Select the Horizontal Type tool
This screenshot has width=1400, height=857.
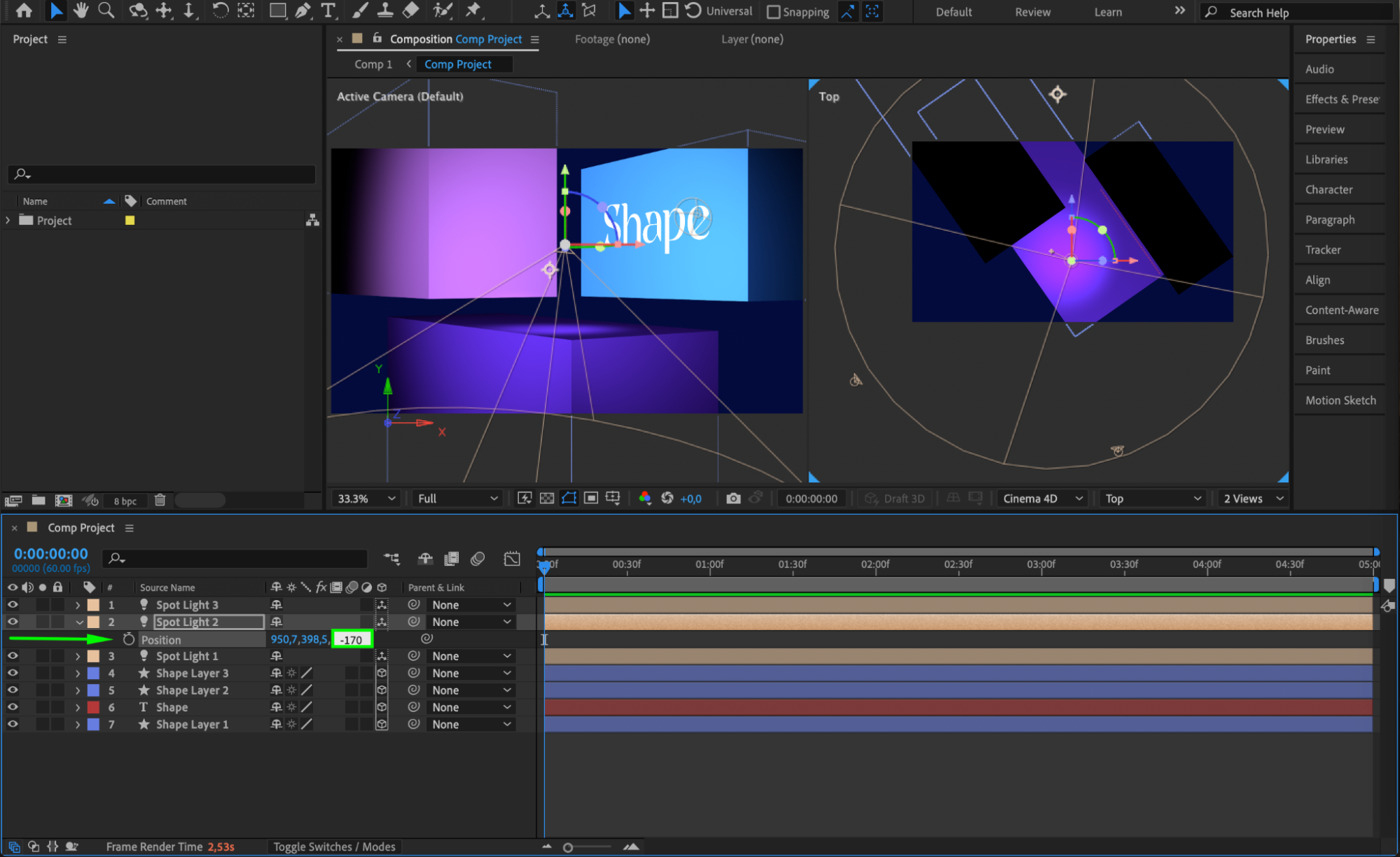tap(328, 11)
